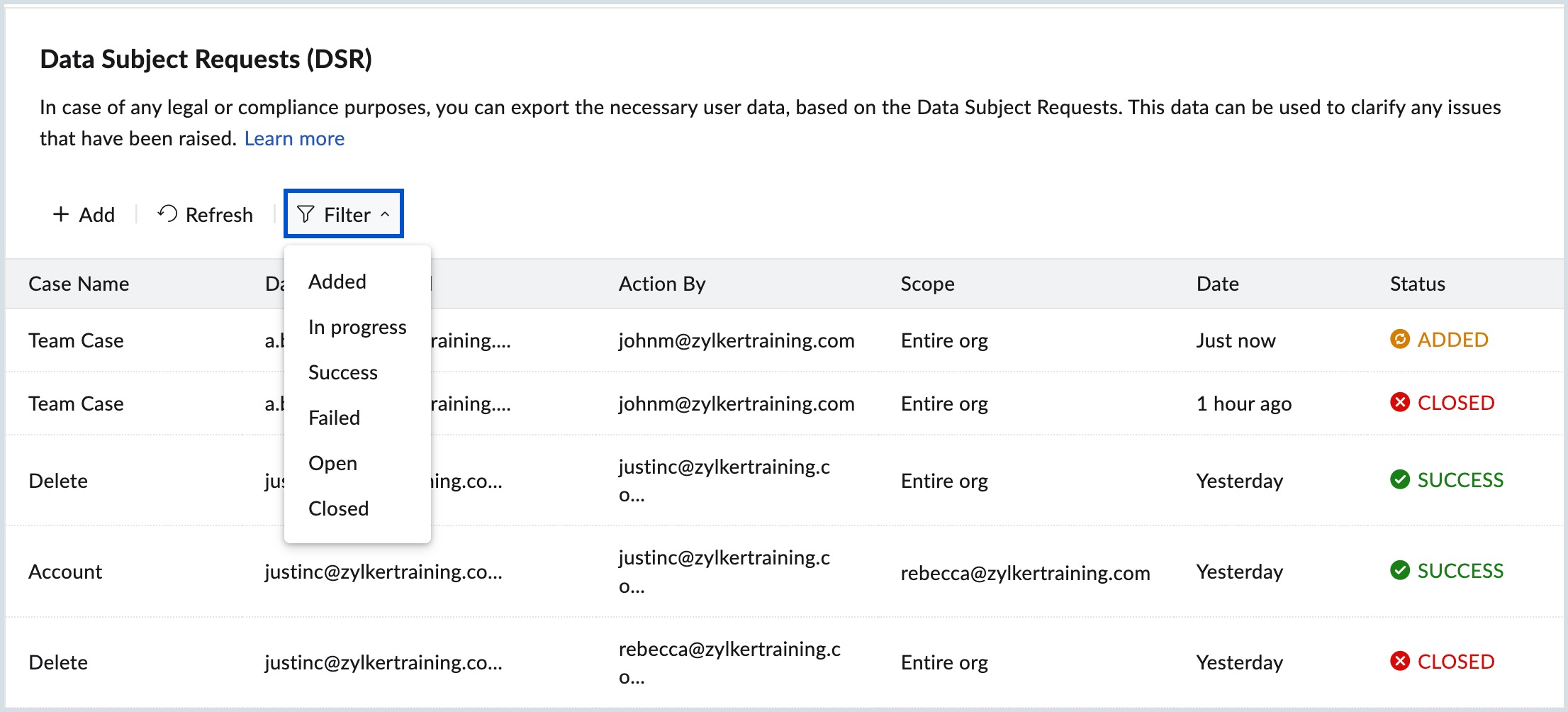Click the funnel Filter icon
The image size is (1568, 712).
(x=306, y=214)
